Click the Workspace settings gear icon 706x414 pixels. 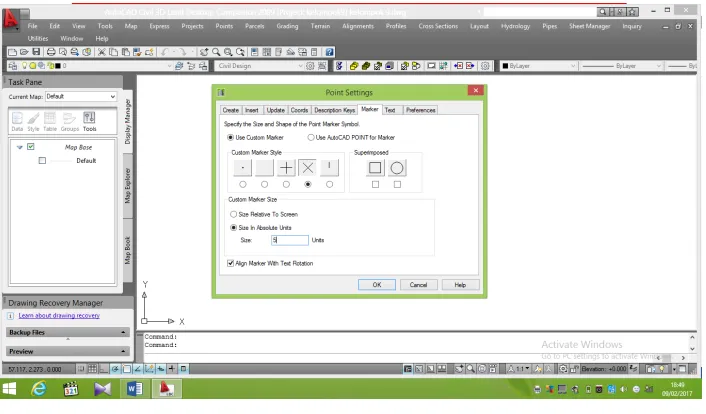310,66
